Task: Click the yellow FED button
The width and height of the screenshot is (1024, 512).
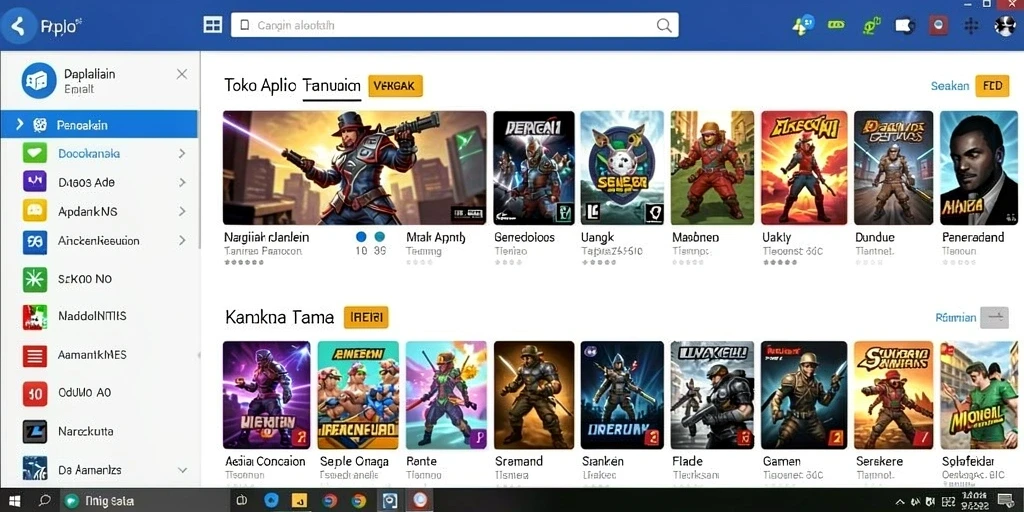Action: (992, 86)
